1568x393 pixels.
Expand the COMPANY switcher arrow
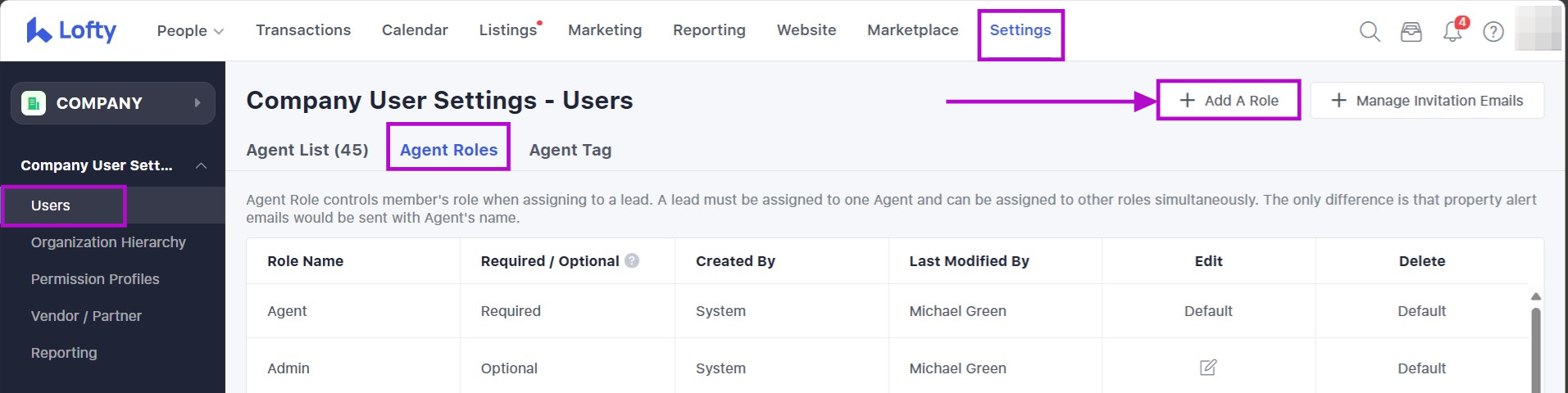coord(198,103)
